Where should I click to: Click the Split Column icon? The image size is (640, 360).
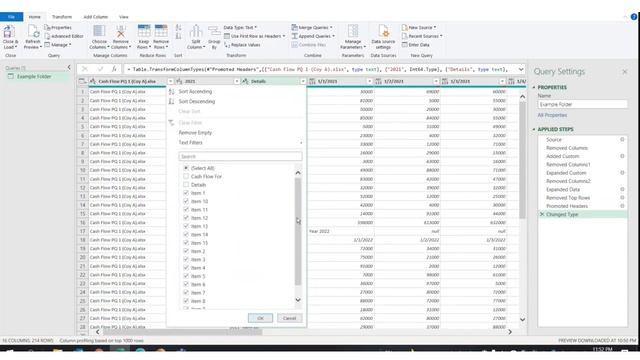coord(196,31)
